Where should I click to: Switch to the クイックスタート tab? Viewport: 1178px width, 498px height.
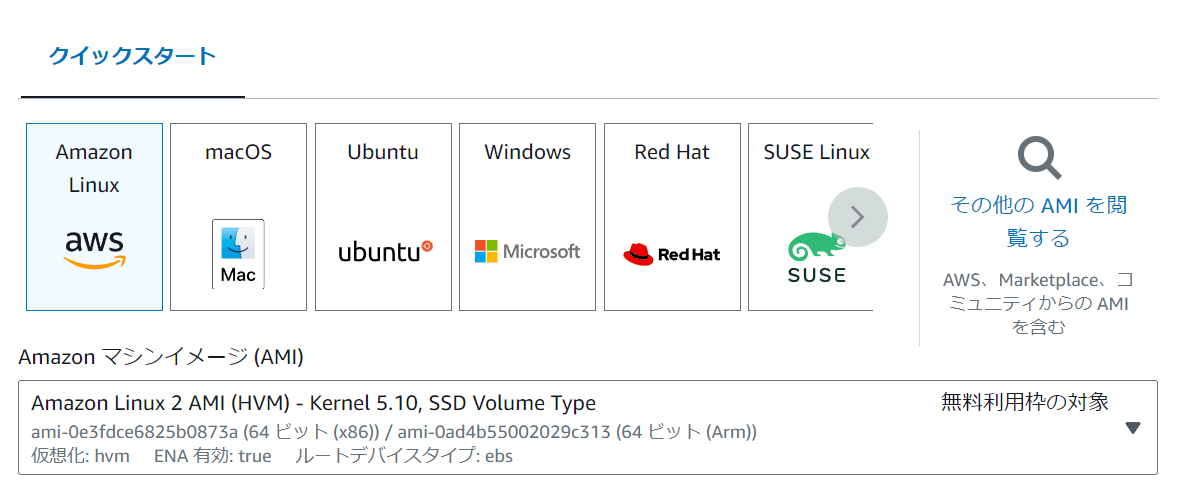point(132,56)
